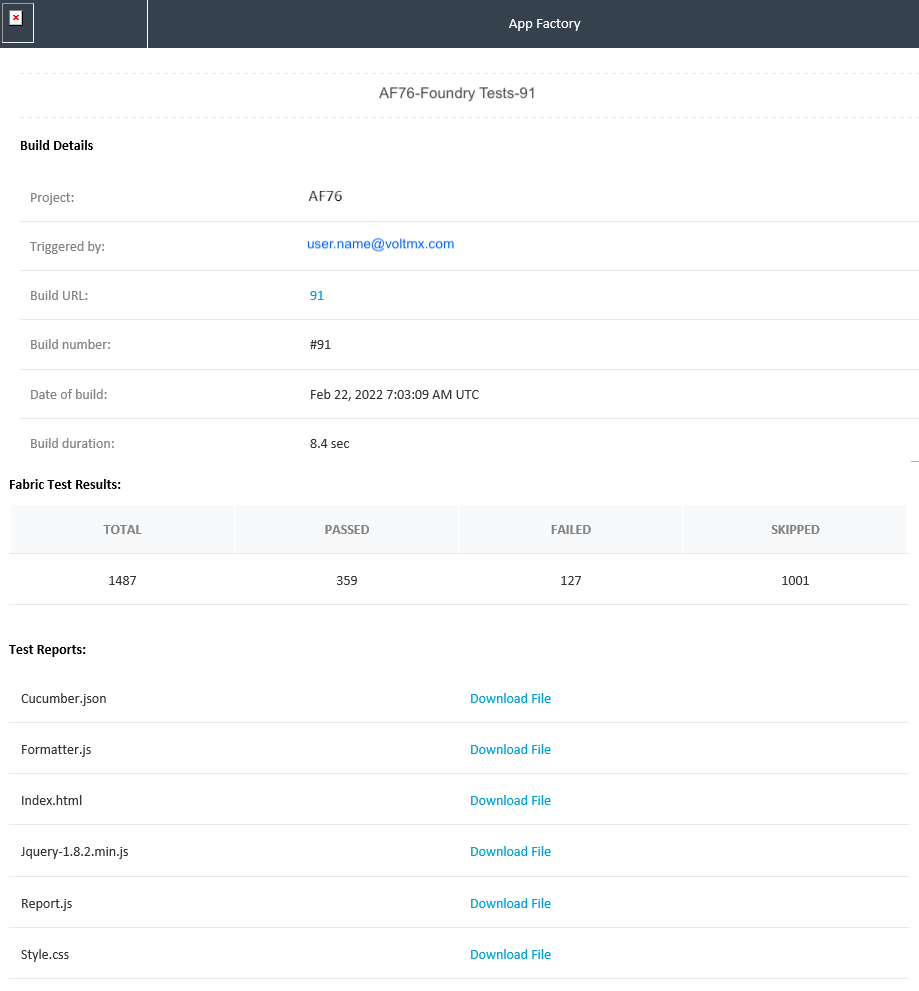Click the AF76-Foundry Tests-91 page title
Screen dimensions: 919x991
(458, 94)
